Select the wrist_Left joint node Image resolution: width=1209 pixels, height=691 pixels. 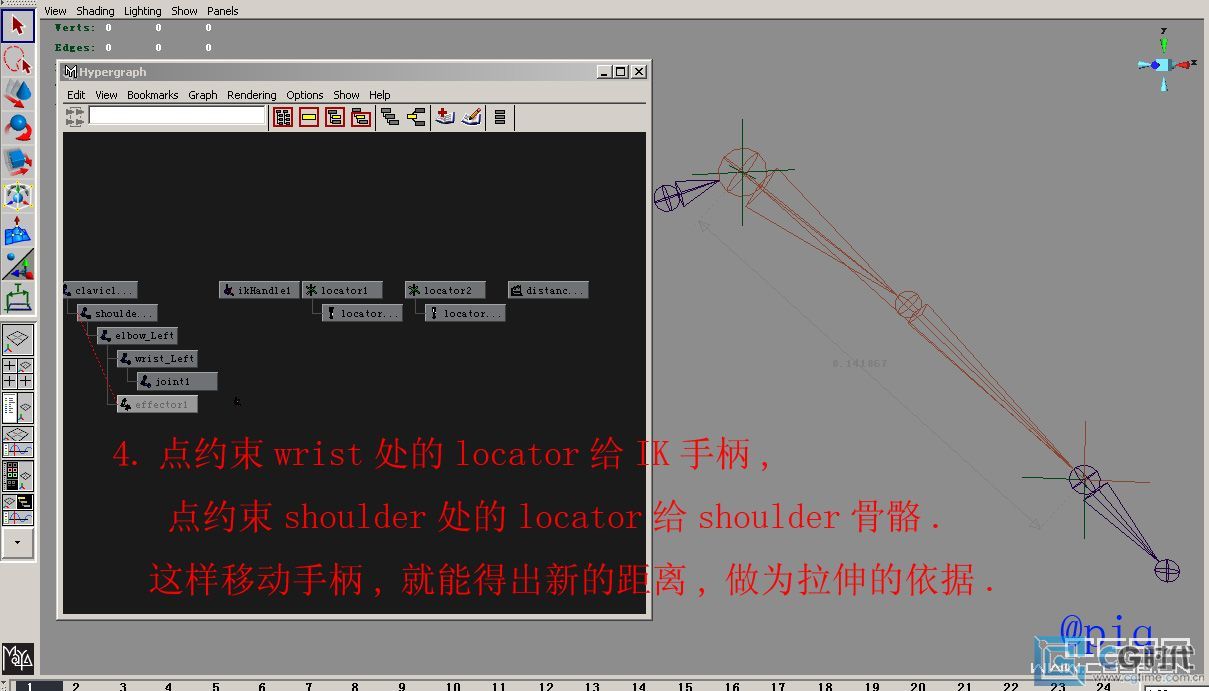point(157,358)
